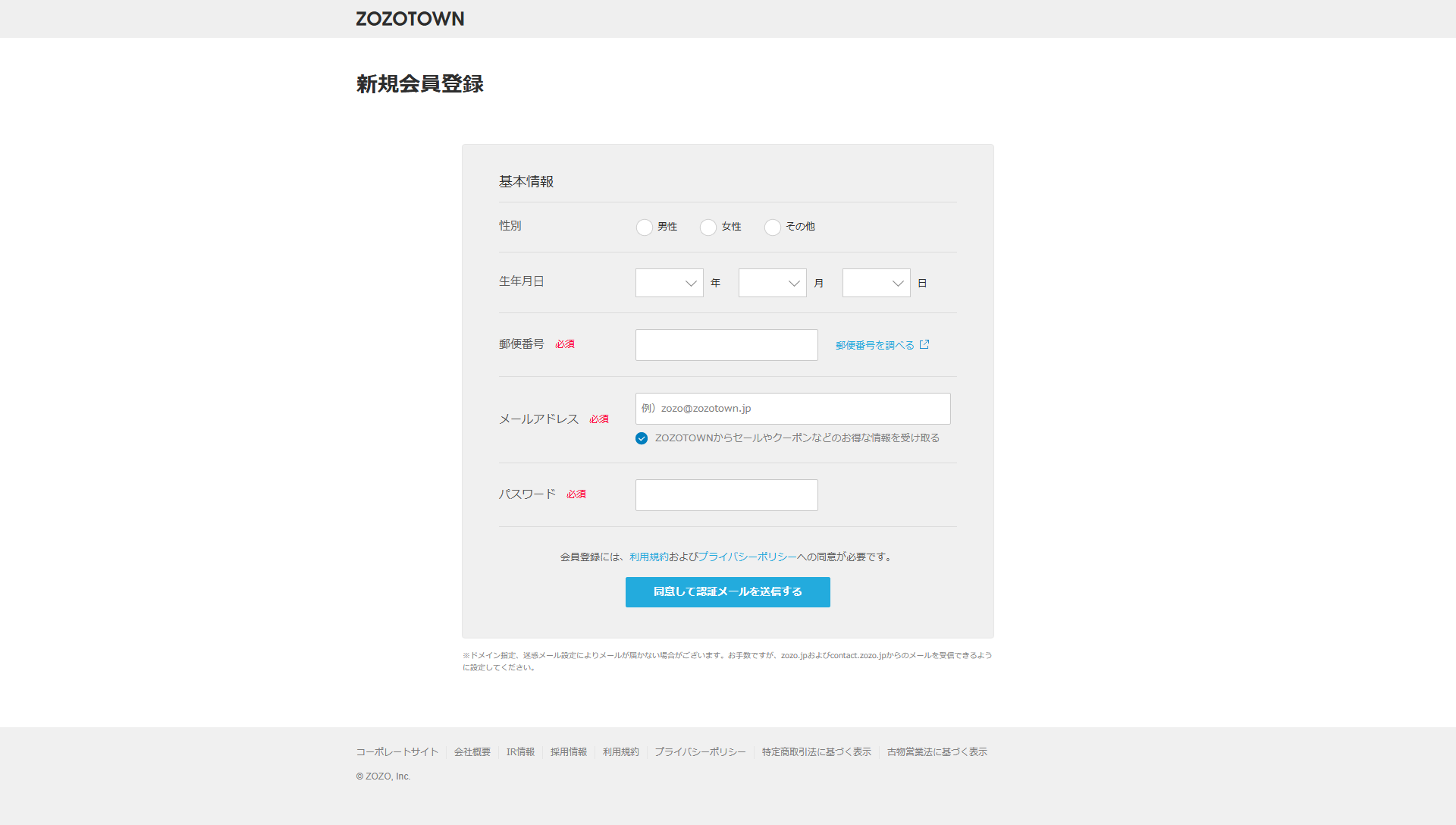Click the 基本情報 section title
Screen dimensions: 1456x825
click(526, 182)
